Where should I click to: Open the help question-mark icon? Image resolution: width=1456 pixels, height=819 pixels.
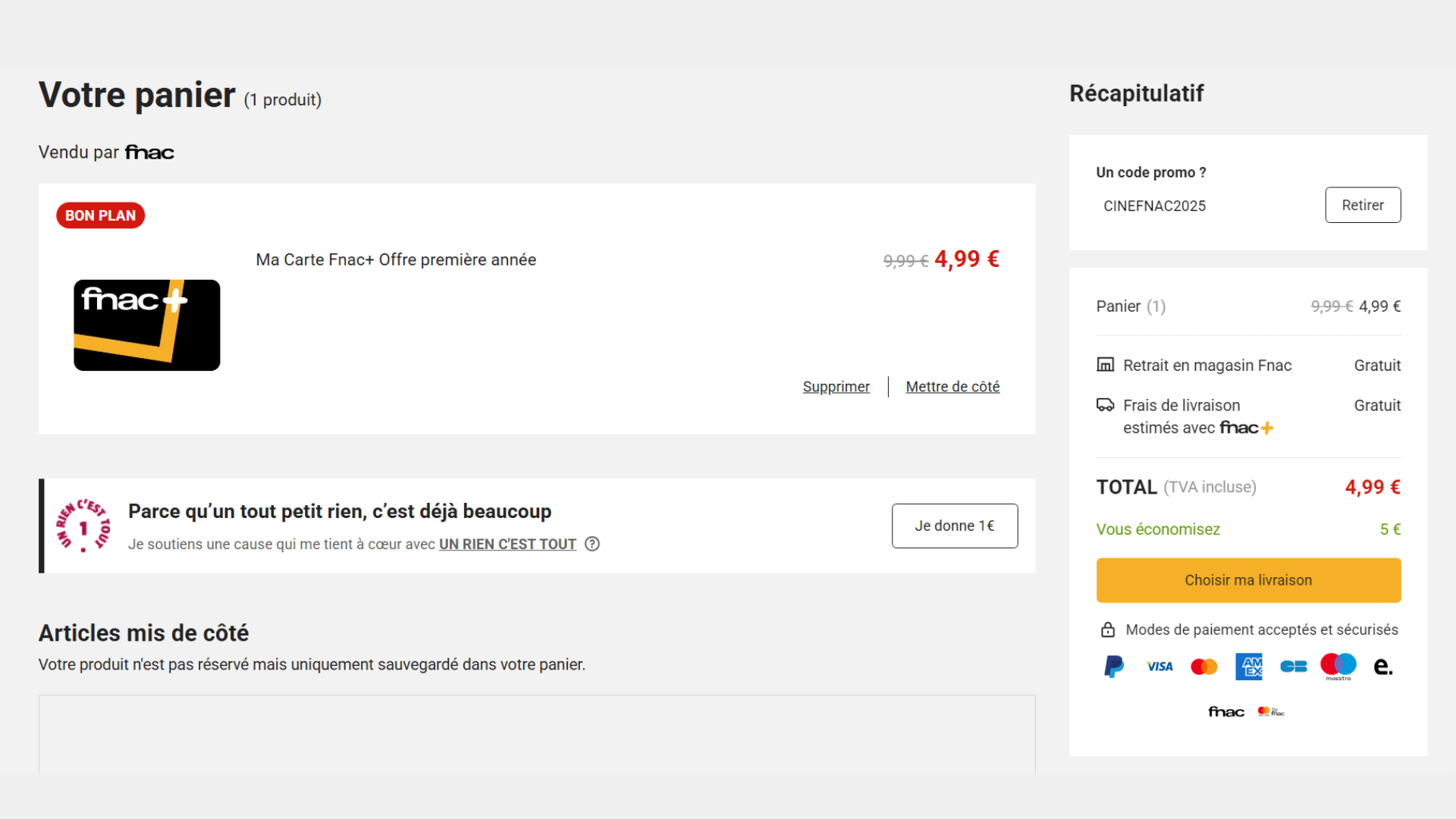592,544
